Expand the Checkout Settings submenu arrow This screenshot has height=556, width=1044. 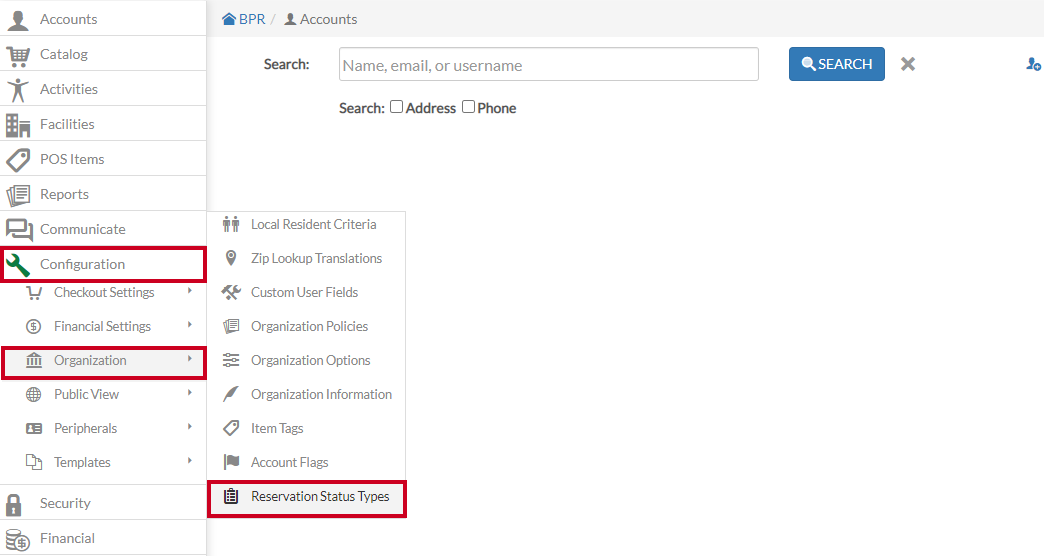coord(190,291)
